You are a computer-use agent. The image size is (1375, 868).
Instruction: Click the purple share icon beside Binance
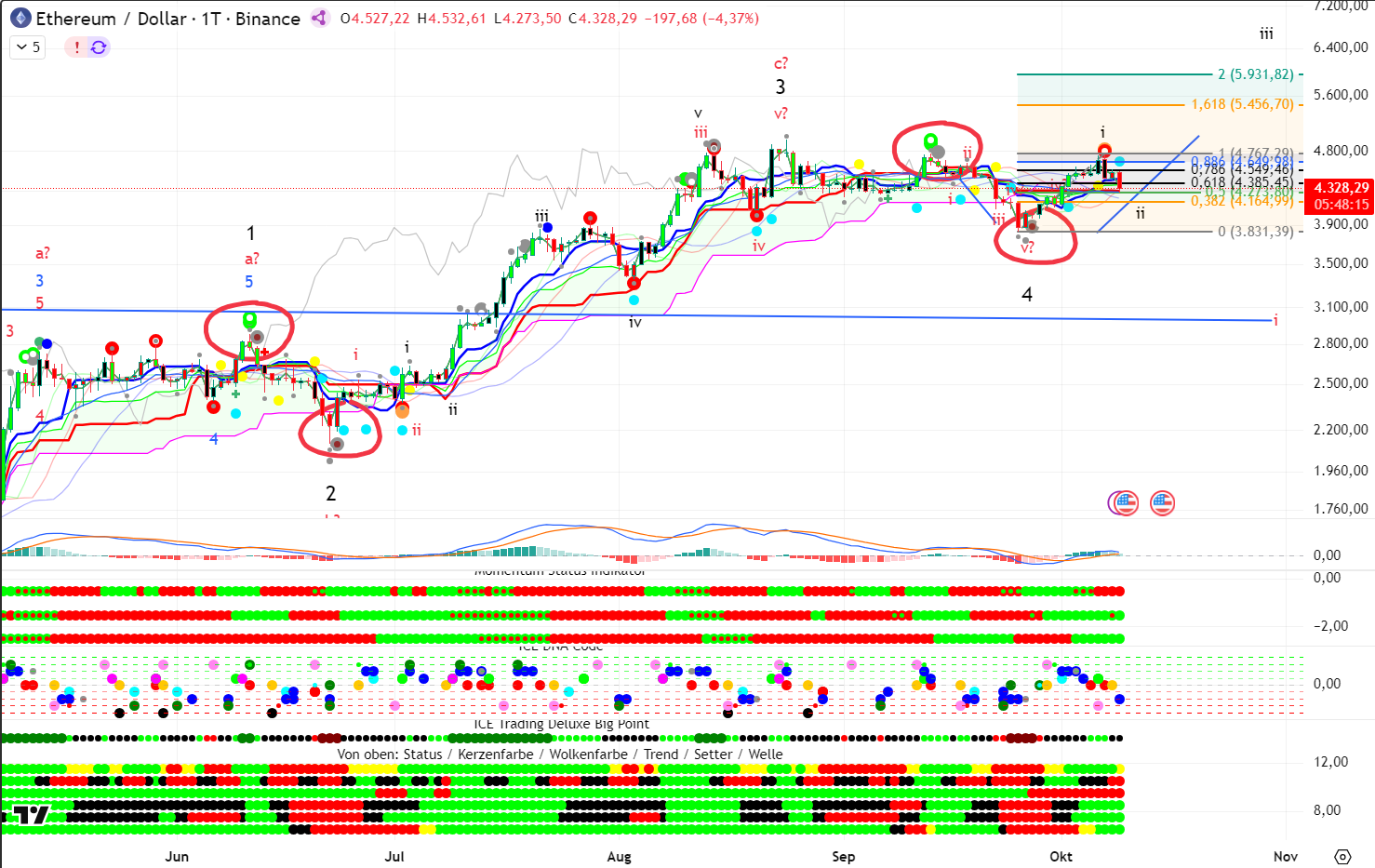pyautogui.click(x=319, y=19)
